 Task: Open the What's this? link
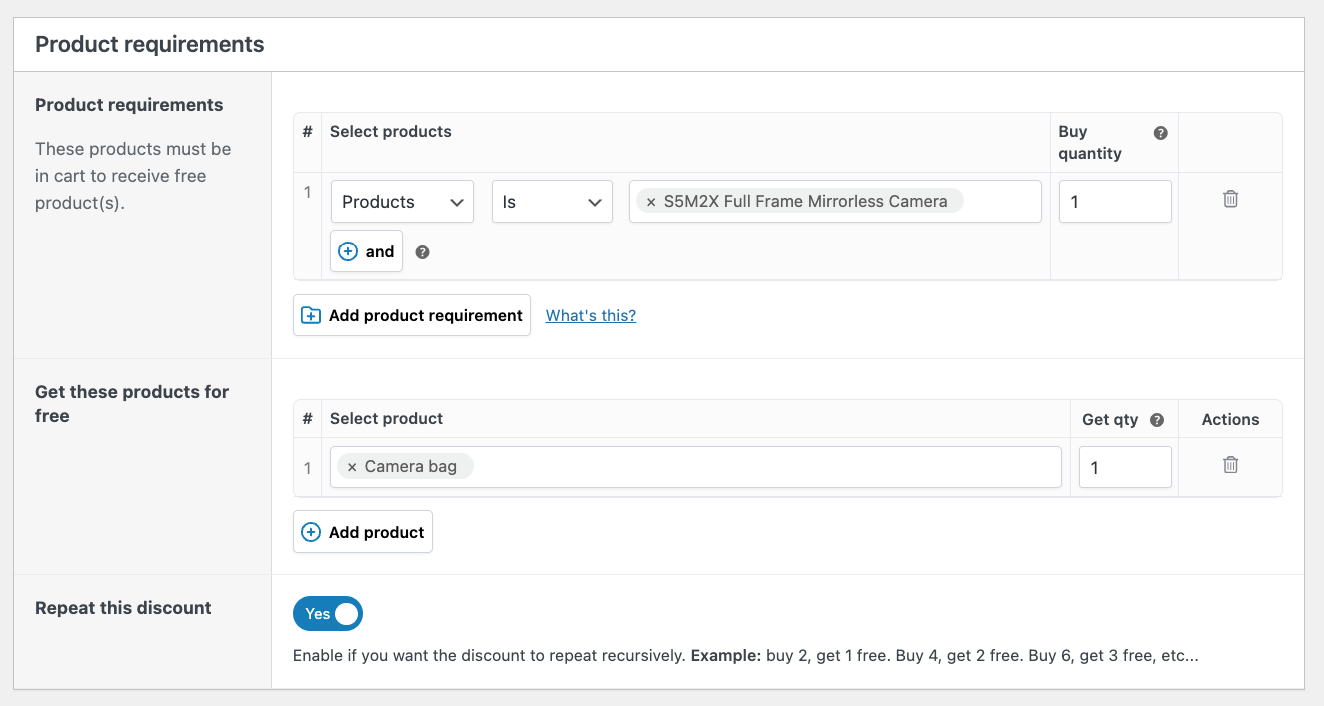[590, 315]
